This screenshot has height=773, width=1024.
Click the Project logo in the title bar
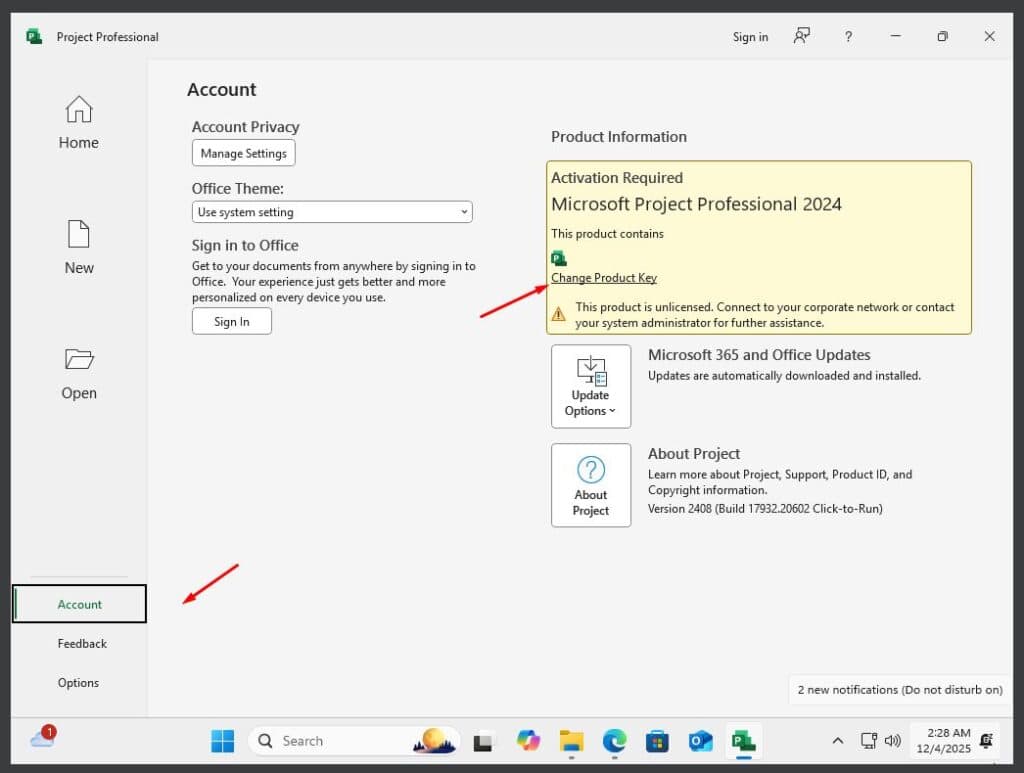[x=33, y=36]
